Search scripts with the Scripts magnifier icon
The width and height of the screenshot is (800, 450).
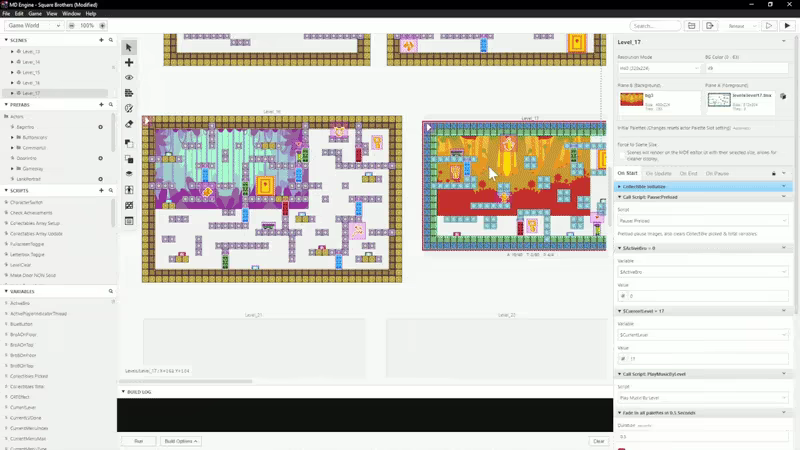point(111,190)
